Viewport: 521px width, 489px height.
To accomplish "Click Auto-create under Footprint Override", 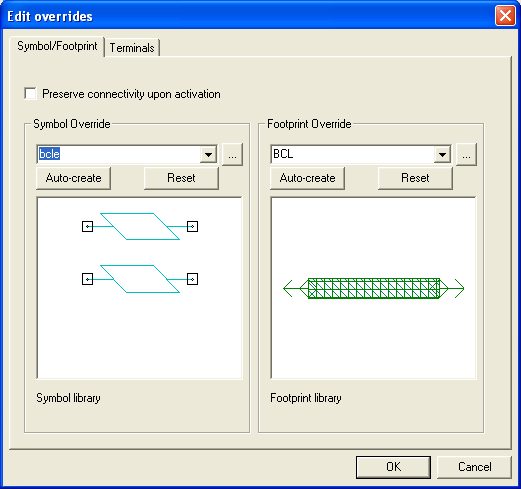I will pos(307,178).
